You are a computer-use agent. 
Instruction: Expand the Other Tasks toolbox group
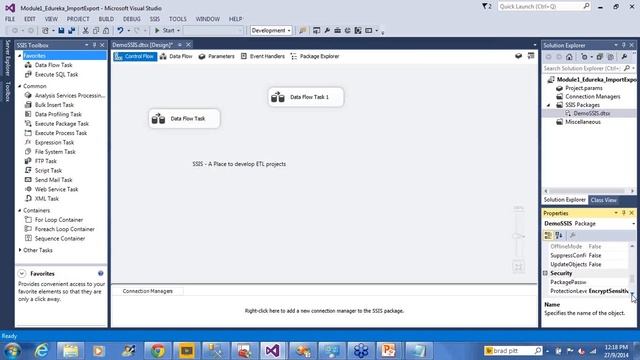coord(20,250)
